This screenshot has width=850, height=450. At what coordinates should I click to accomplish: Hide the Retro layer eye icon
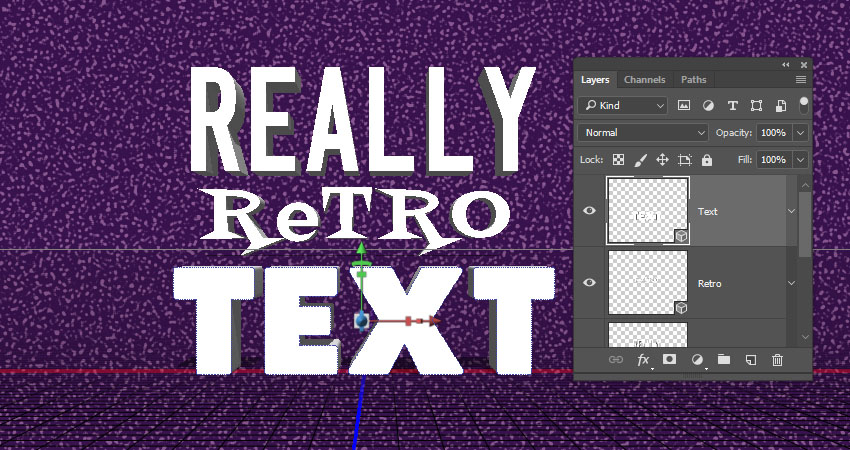(590, 283)
